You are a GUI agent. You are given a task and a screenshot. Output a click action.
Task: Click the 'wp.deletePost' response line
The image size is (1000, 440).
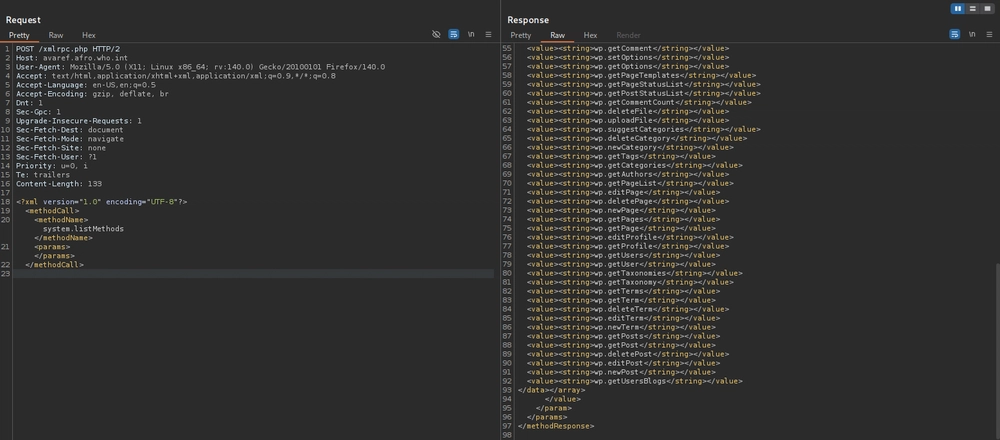(x=628, y=354)
